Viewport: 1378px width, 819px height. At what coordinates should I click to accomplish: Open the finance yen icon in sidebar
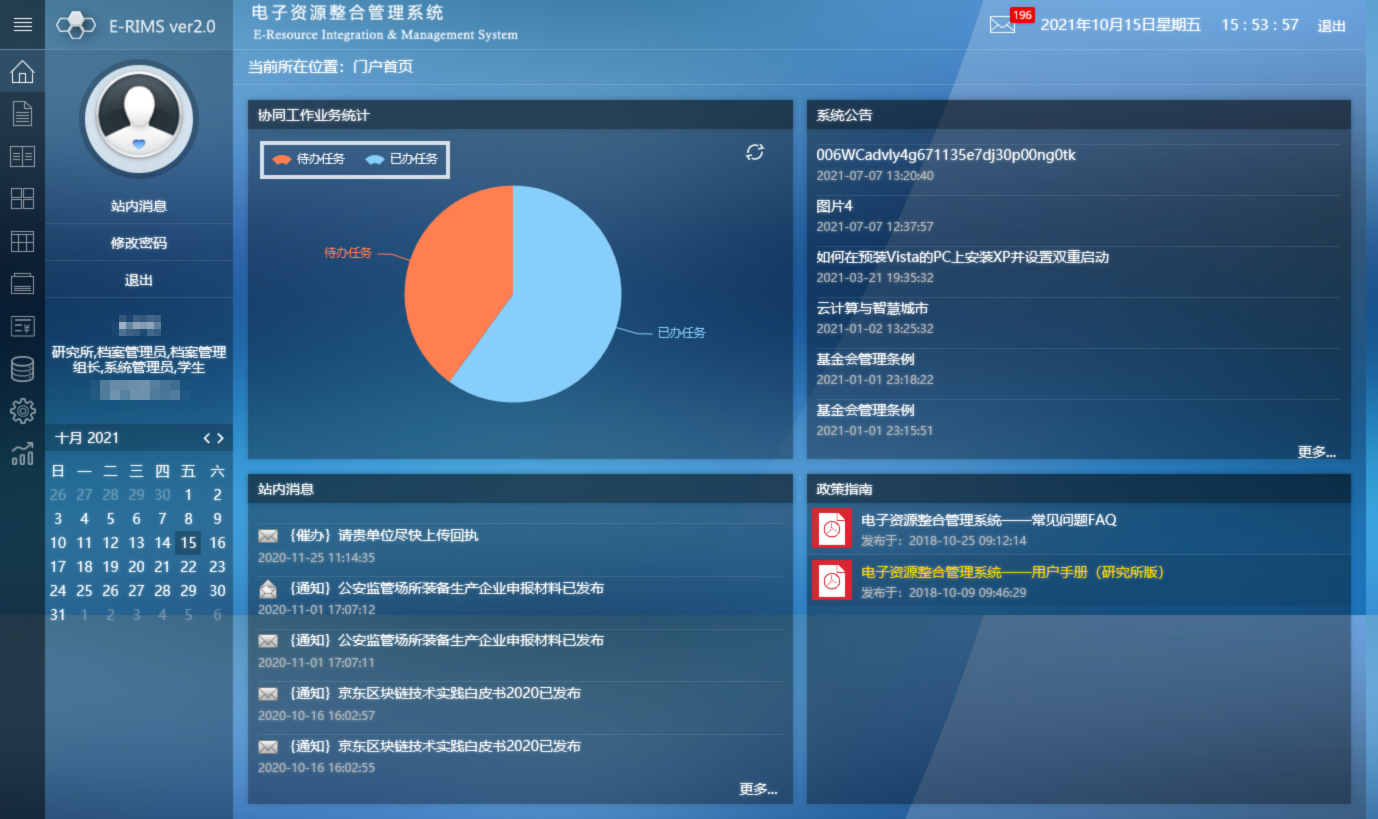point(22,326)
